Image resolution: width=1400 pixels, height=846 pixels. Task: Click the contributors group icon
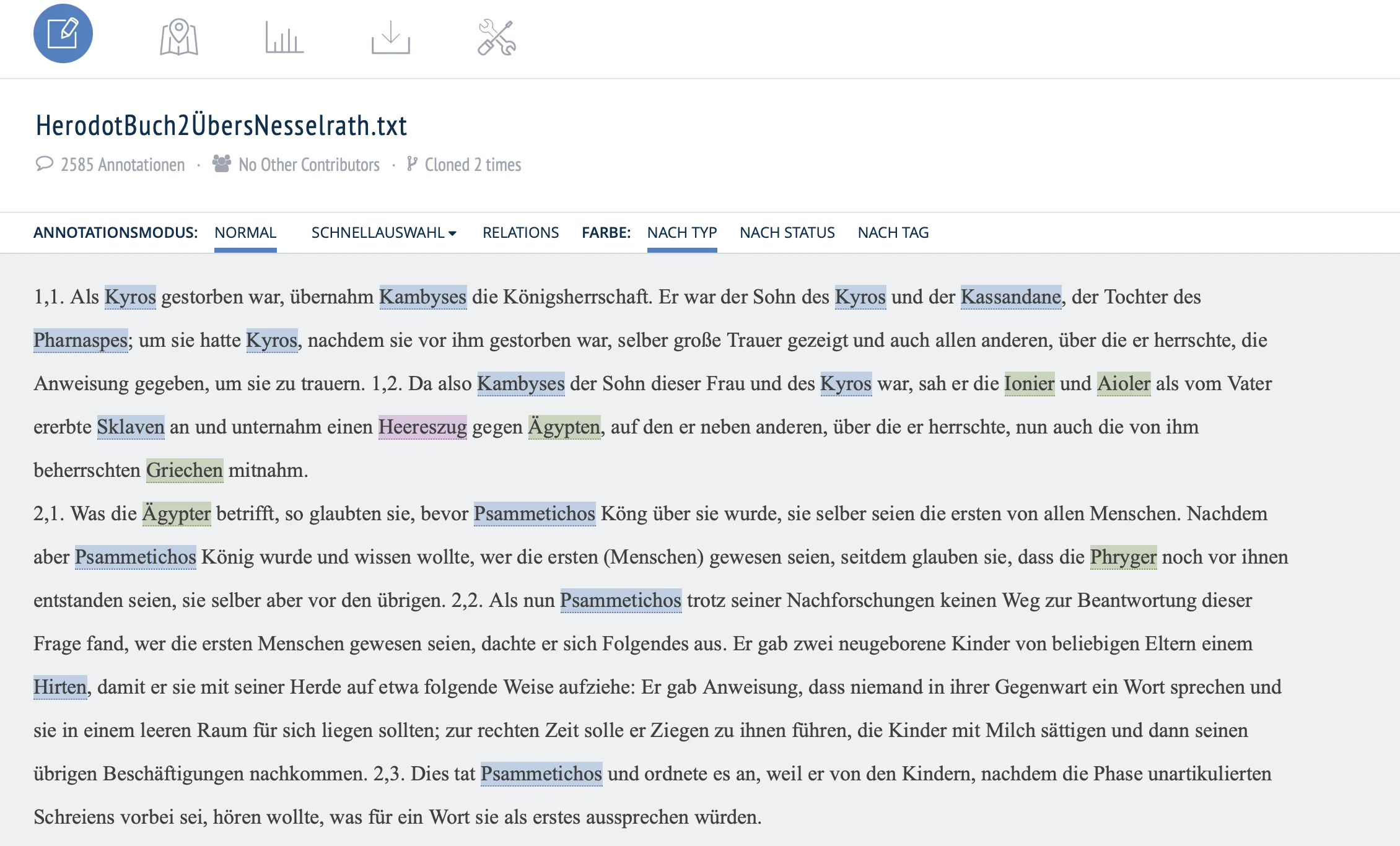[221, 164]
